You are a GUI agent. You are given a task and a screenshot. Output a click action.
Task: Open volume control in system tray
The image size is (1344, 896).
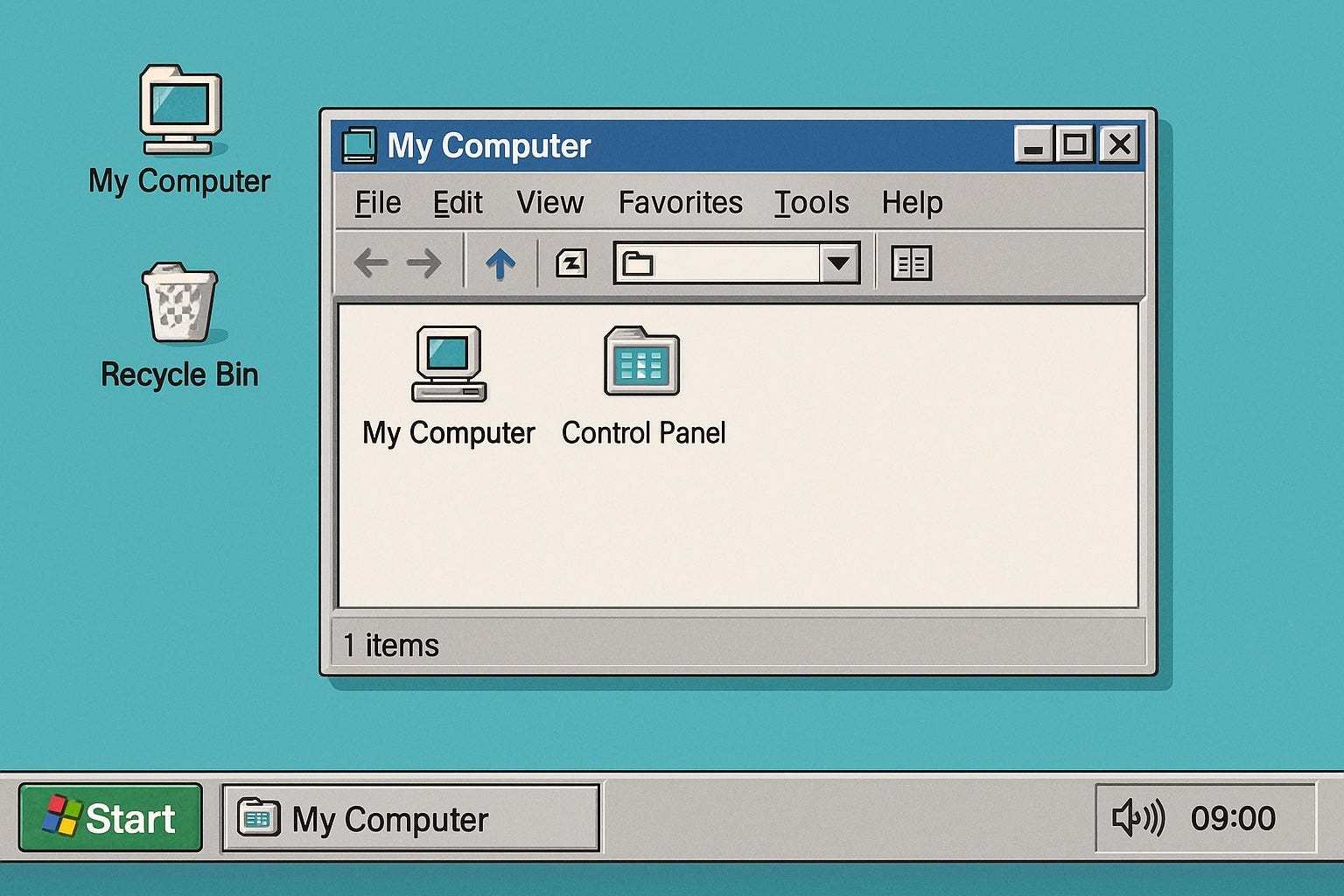(1137, 818)
